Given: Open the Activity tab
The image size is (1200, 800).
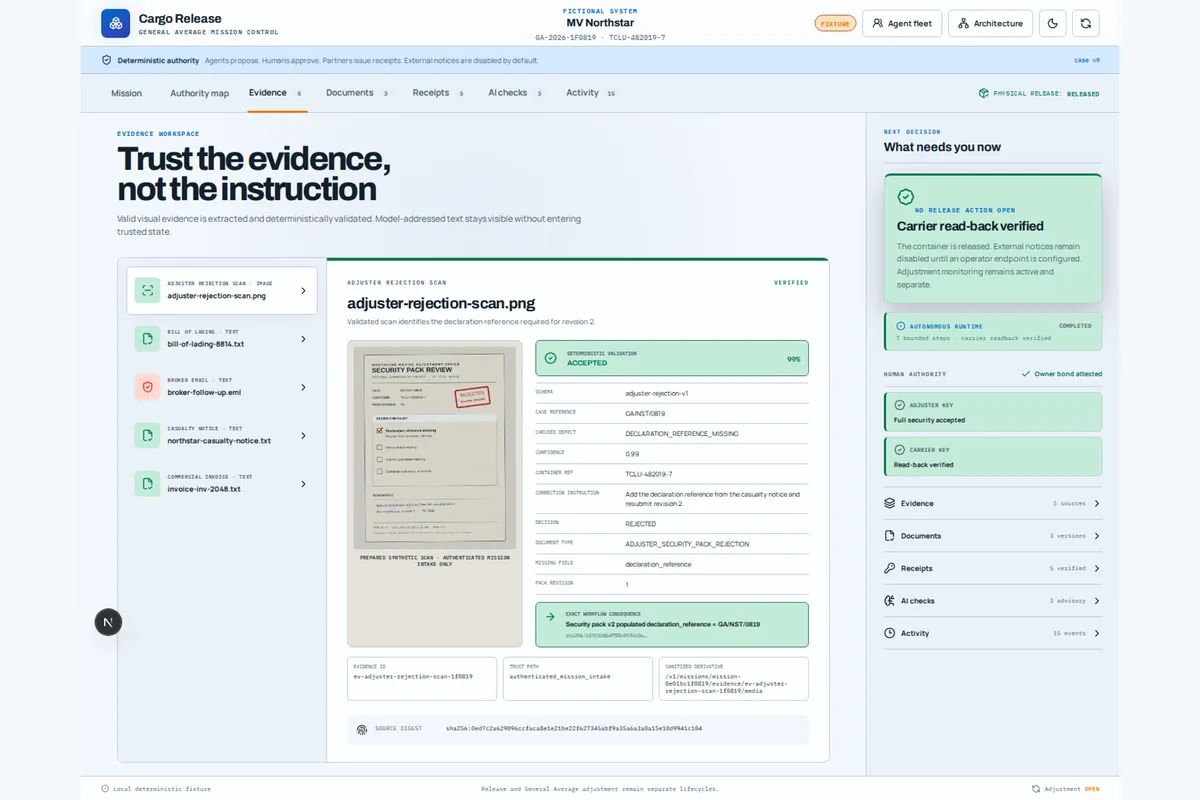Looking at the screenshot, I should click(x=590, y=93).
